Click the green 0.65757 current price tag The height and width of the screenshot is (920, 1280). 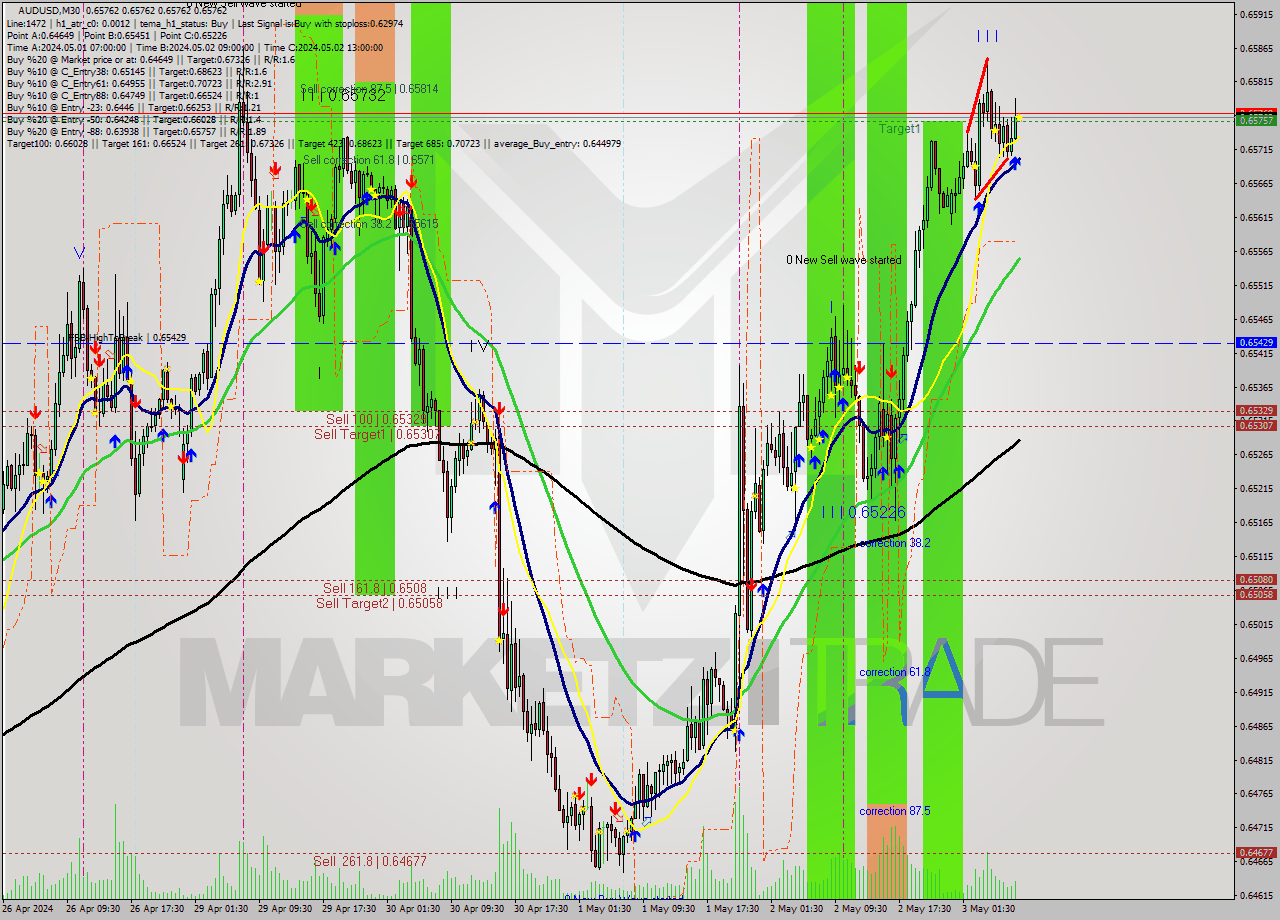click(x=1256, y=120)
